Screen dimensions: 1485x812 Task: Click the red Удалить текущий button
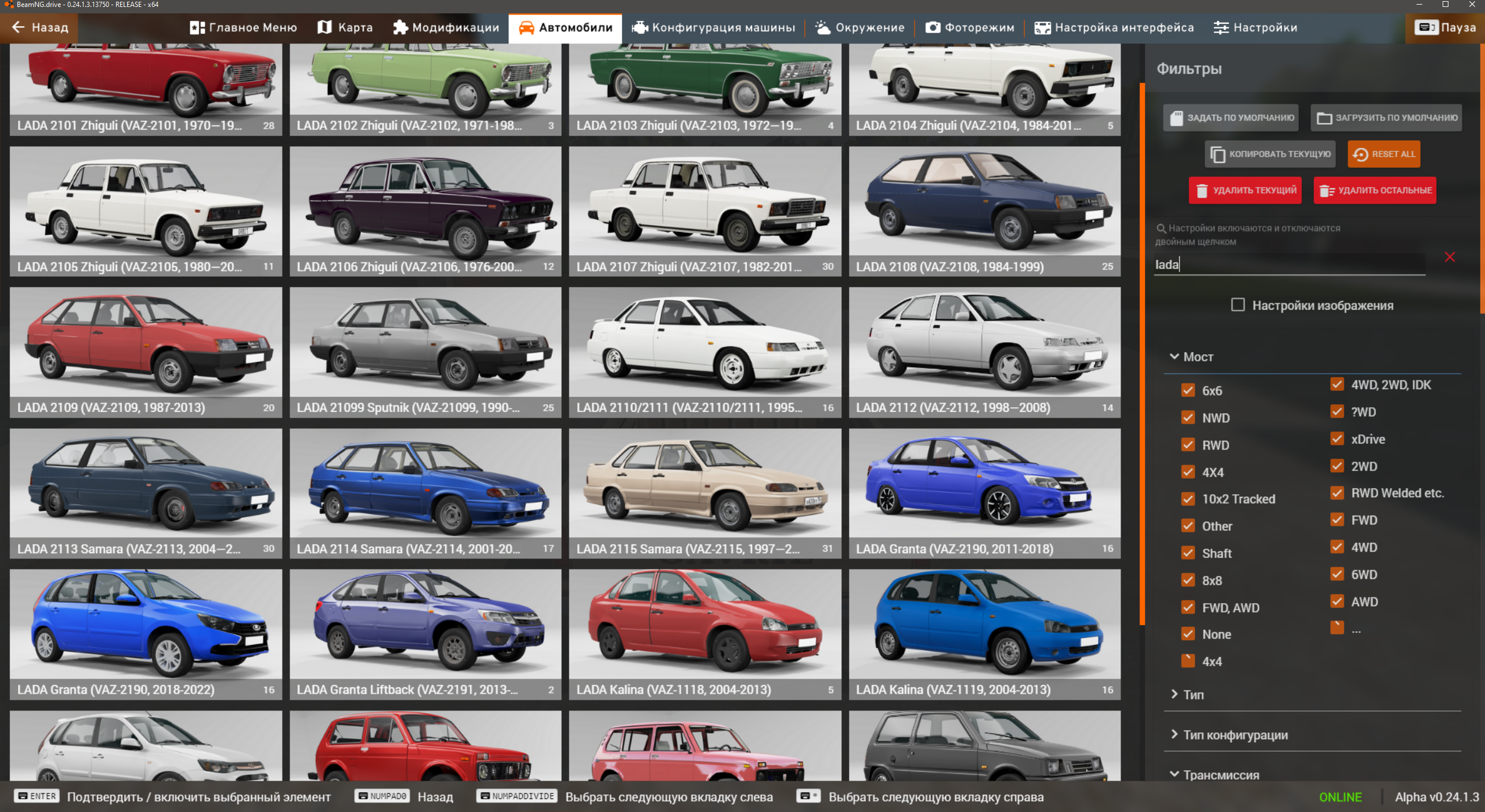coord(1245,190)
